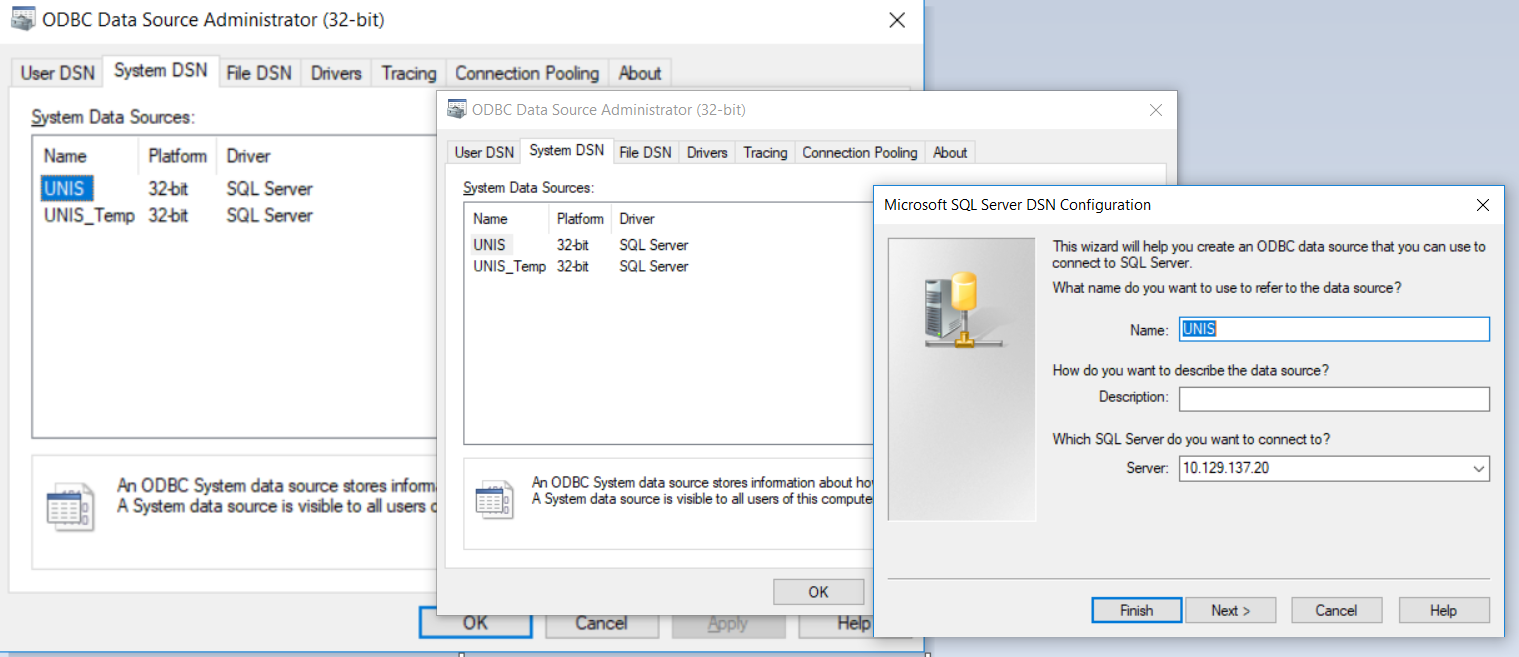Click the Platform column header
1519x657 pixels.
click(579, 218)
